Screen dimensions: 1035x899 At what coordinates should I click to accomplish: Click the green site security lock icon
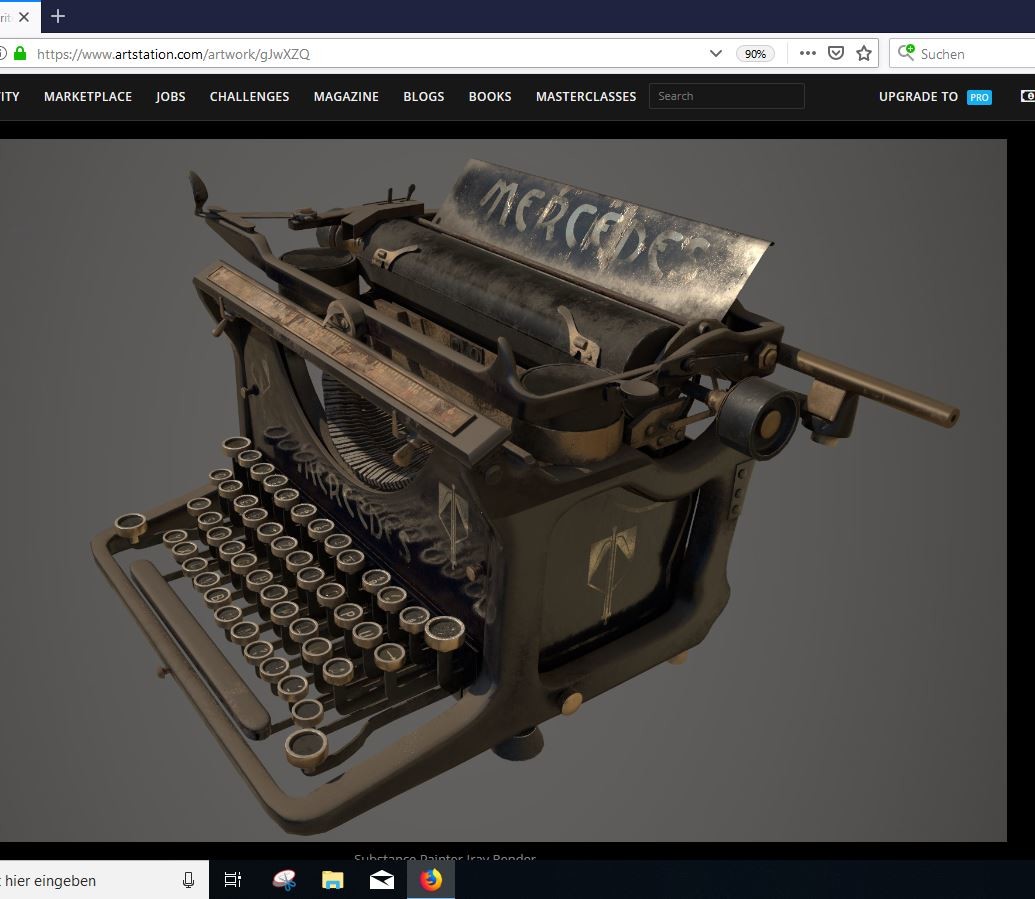[22, 53]
